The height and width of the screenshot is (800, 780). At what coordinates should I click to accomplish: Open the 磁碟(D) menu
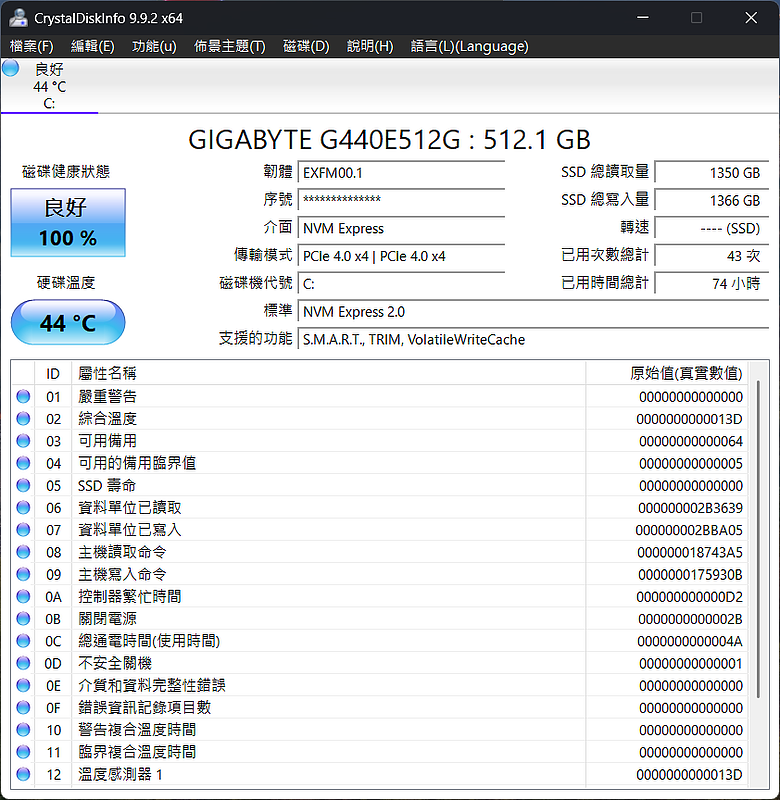click(x=306, y=46)
